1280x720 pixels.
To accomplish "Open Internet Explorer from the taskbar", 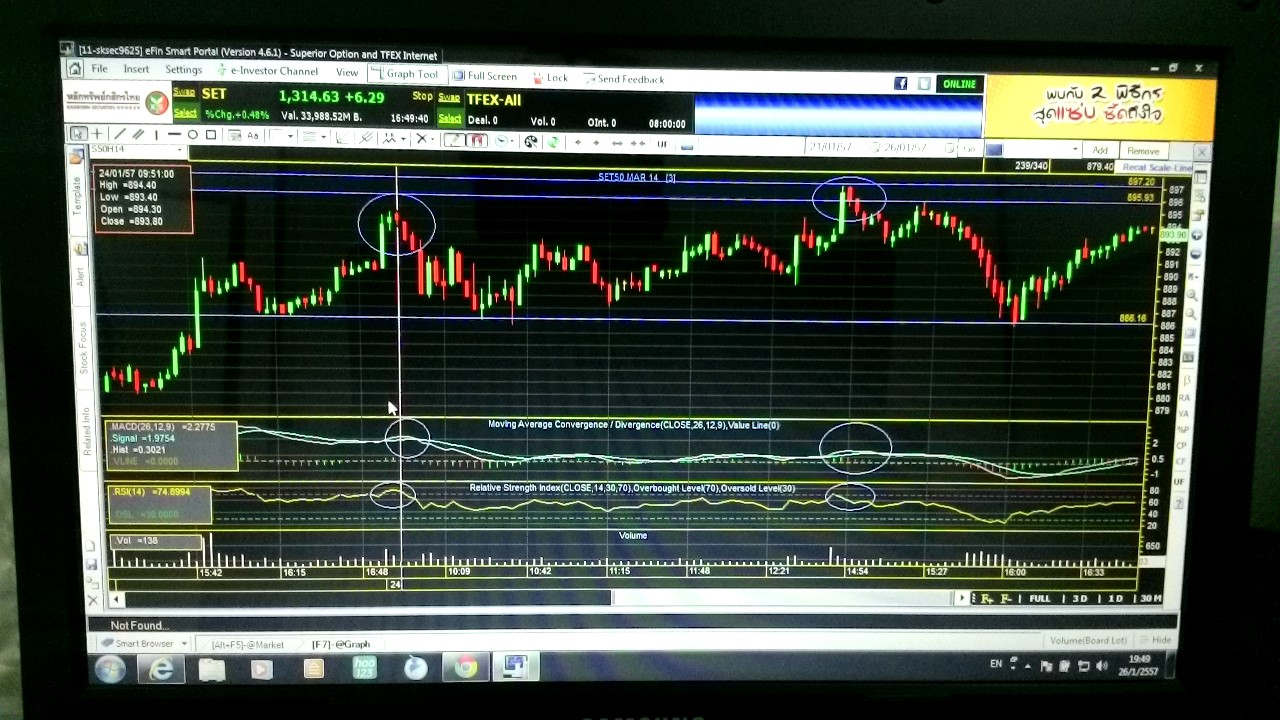I will (x=161, y=668).
